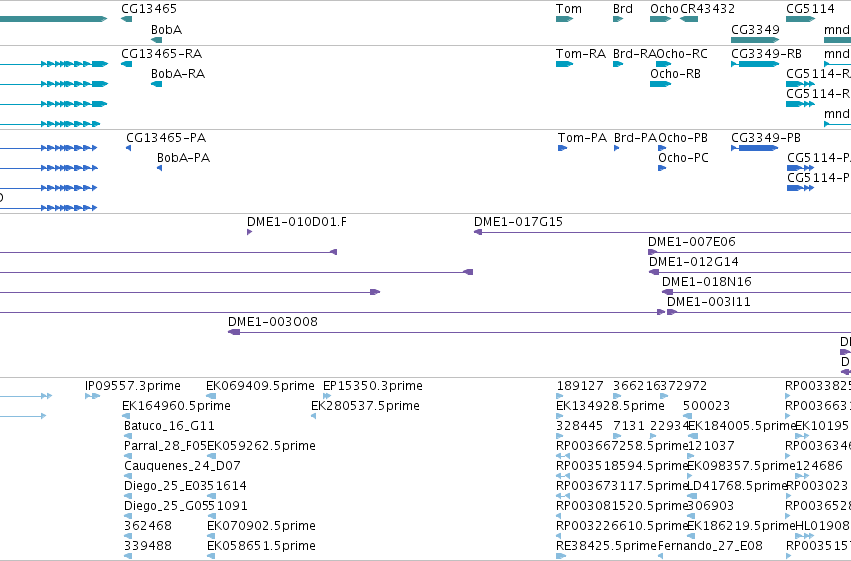Click the CG13465 gene label

point(149,9)
